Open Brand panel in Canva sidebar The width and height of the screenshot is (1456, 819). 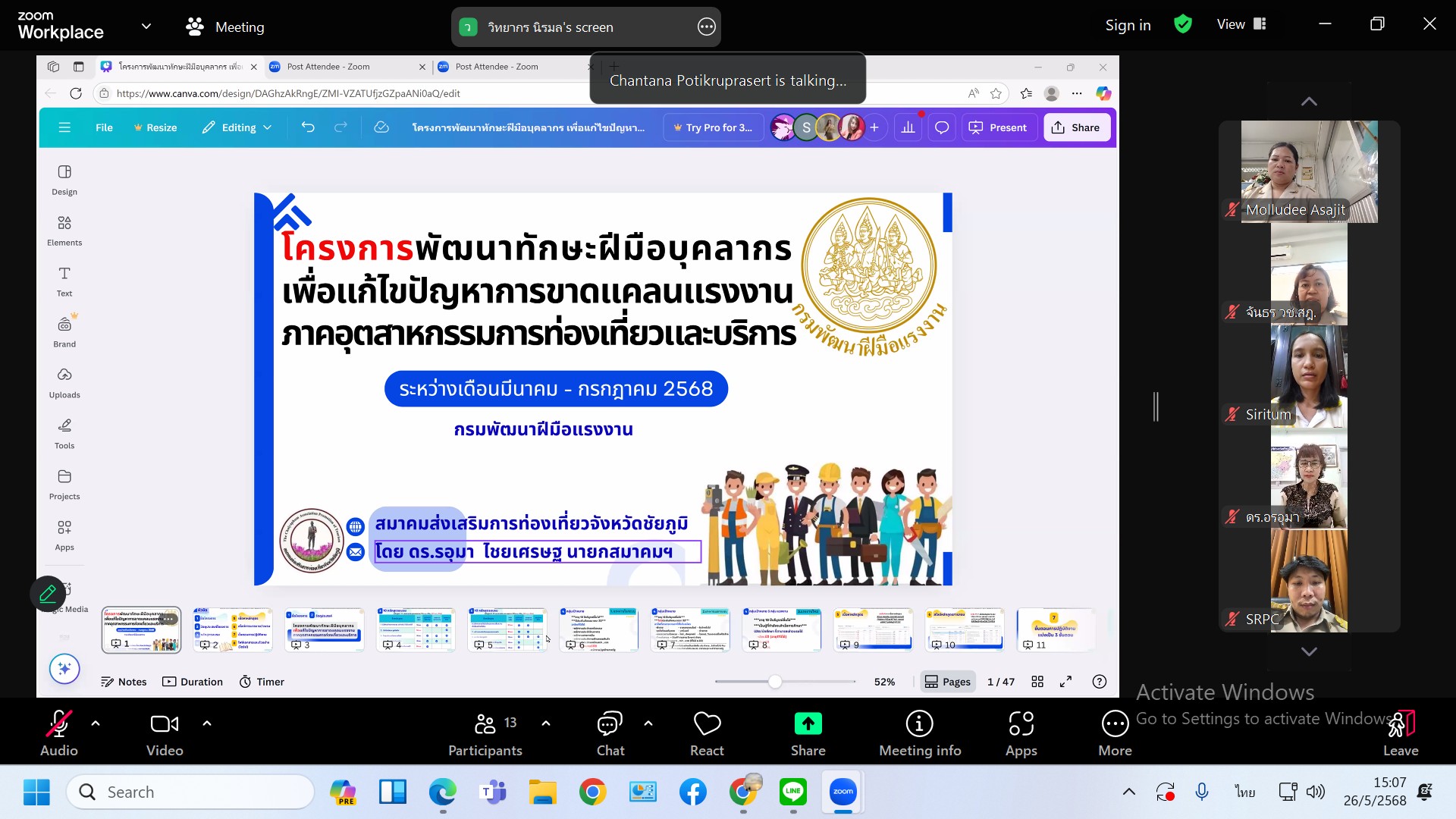(64, 332)
